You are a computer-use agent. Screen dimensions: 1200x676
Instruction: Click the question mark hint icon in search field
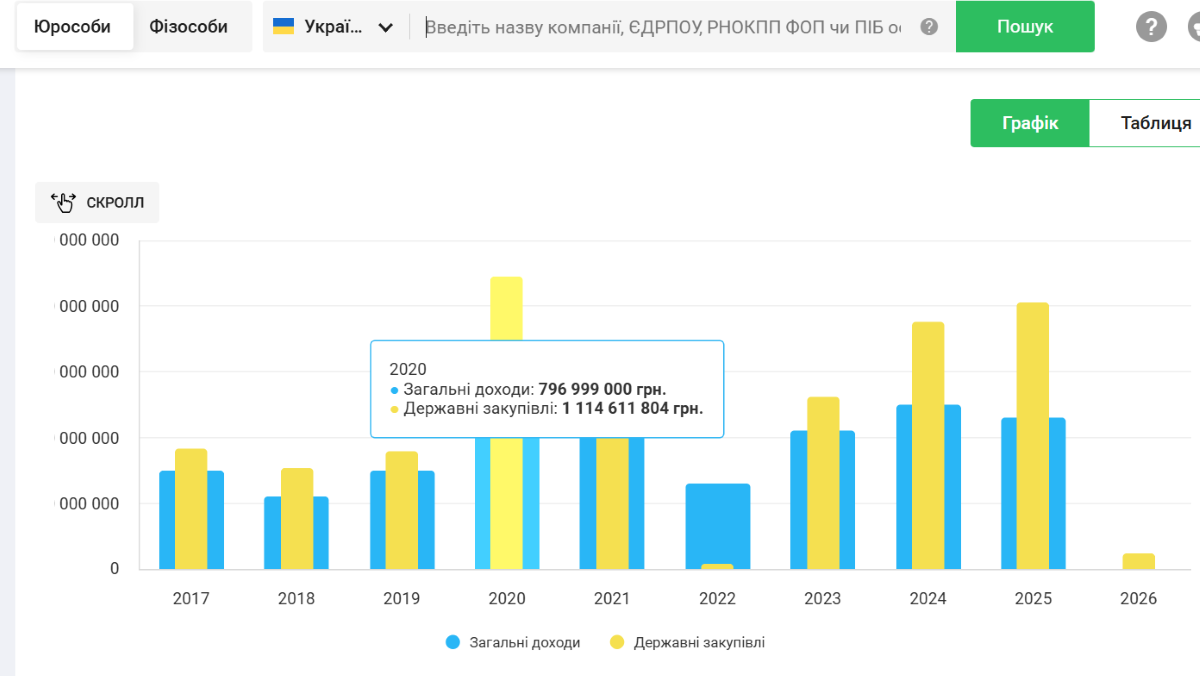[929, 27]
